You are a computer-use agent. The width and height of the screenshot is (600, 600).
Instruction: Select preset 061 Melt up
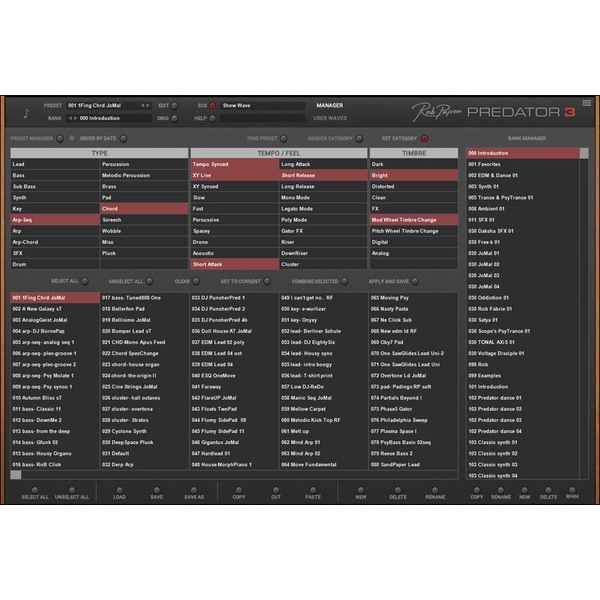(x=323, y=431)
